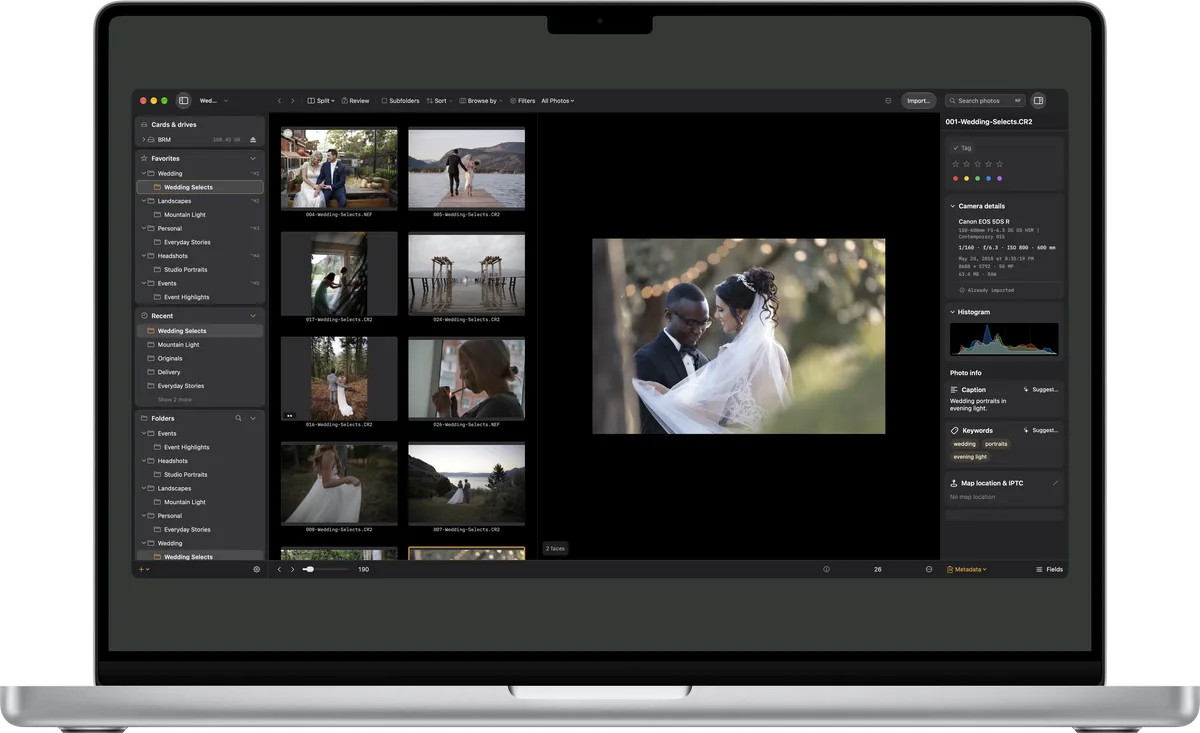Viewport: 1200px width, 733px height.
Task: Open the Metadata dropdown in bottom bar
Action: pos(967,569)
